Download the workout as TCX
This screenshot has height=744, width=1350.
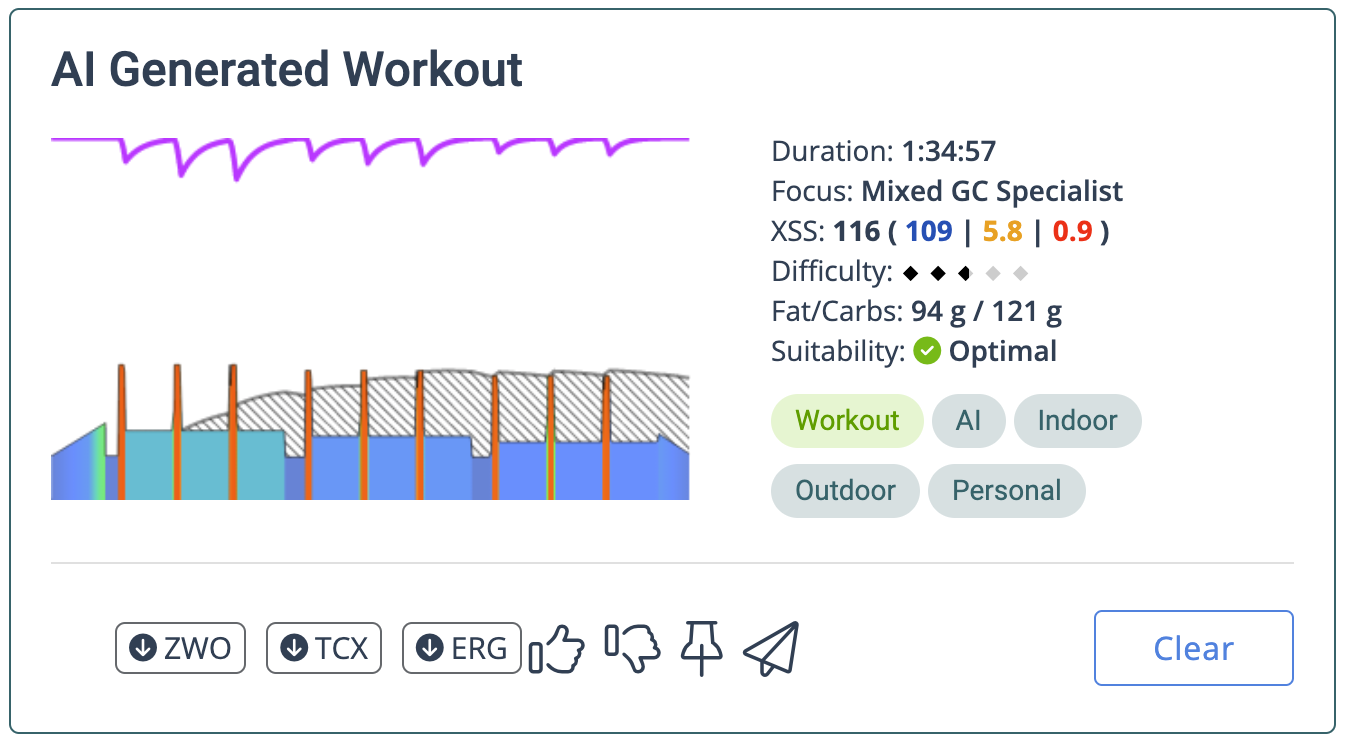(x=324, y=648)
